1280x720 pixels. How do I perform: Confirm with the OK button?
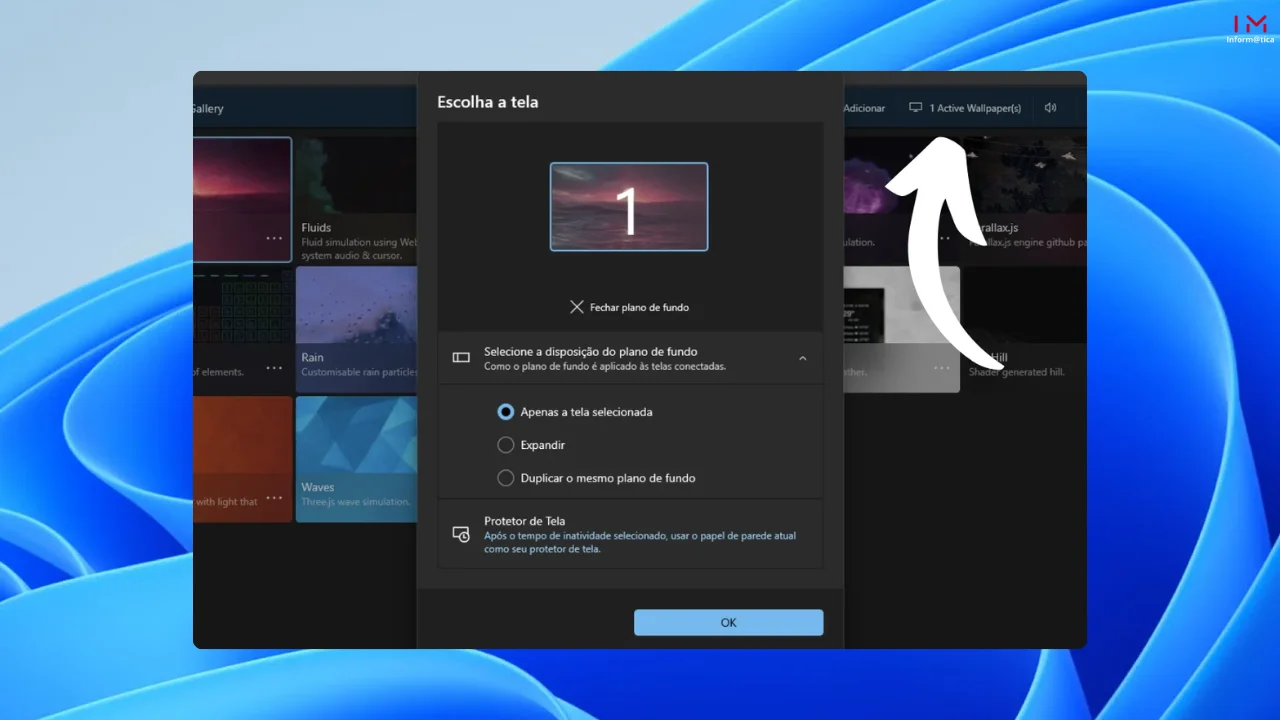tap(728, 622)
